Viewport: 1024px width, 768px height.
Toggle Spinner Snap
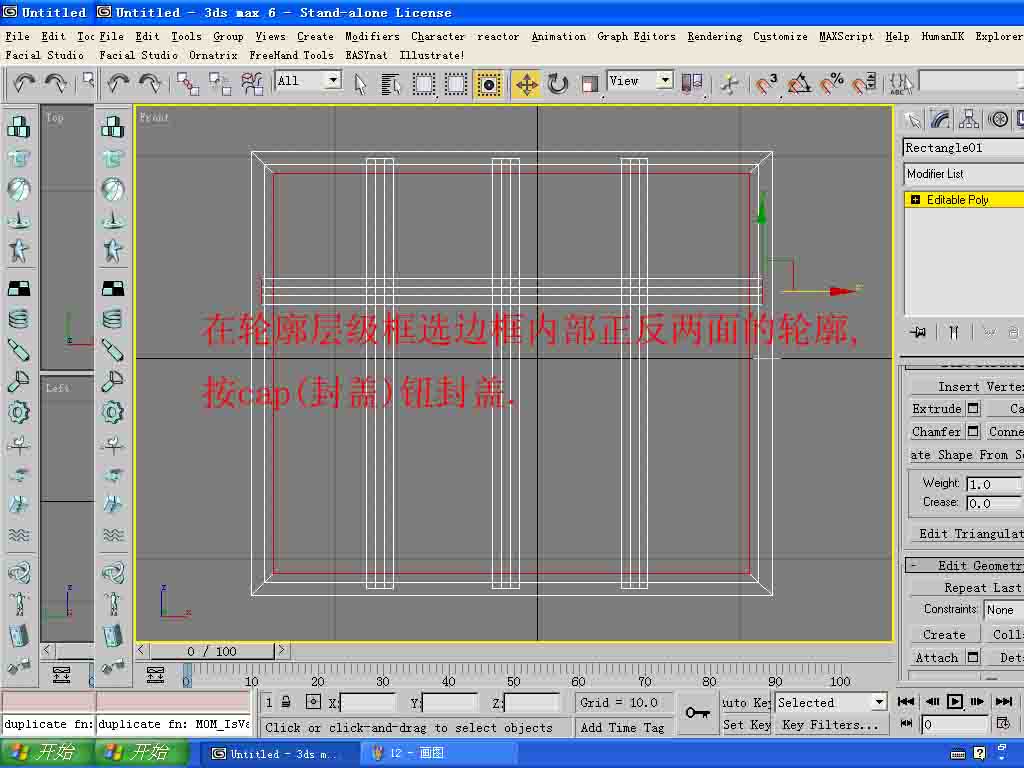(864, 84)
